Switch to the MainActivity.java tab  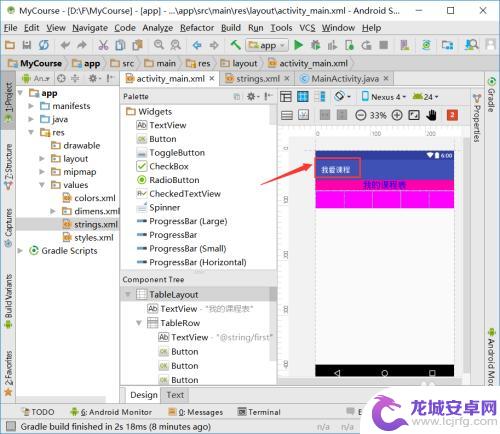[x=345, y=79]
